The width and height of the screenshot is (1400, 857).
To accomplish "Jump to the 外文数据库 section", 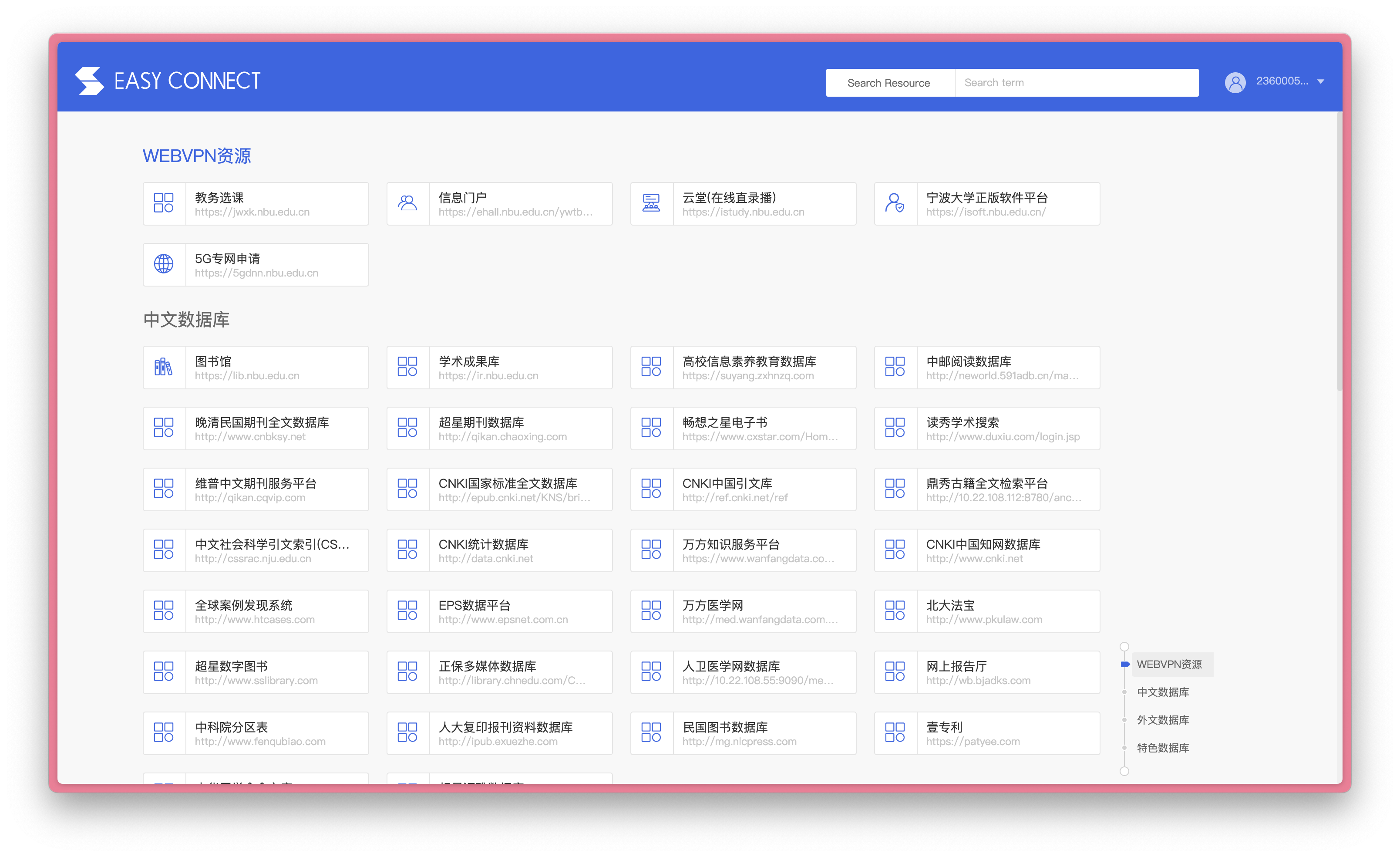I will pyautogui.click(x=1162, y=719).
